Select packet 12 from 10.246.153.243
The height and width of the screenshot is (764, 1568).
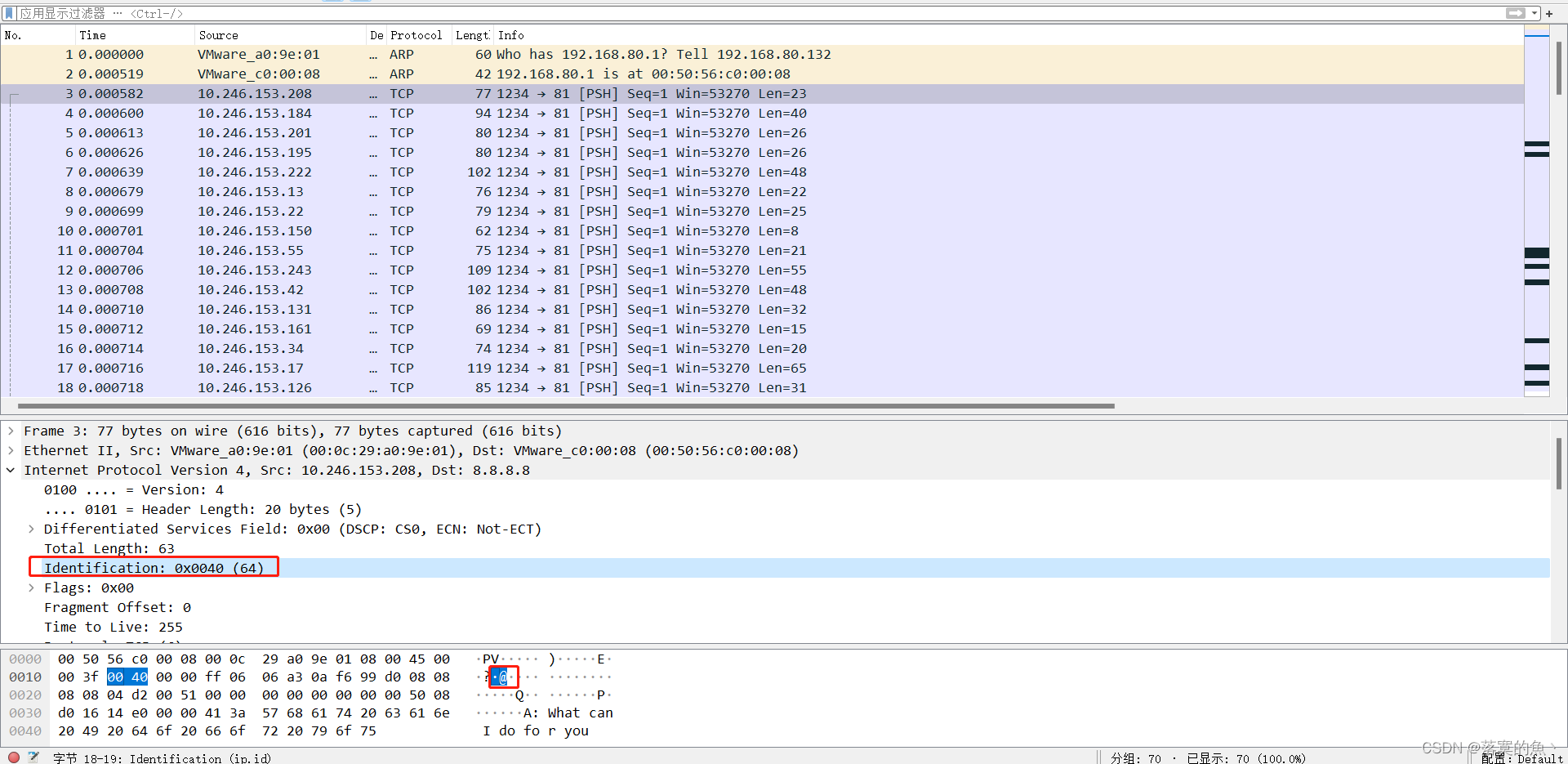click(762, 270)
